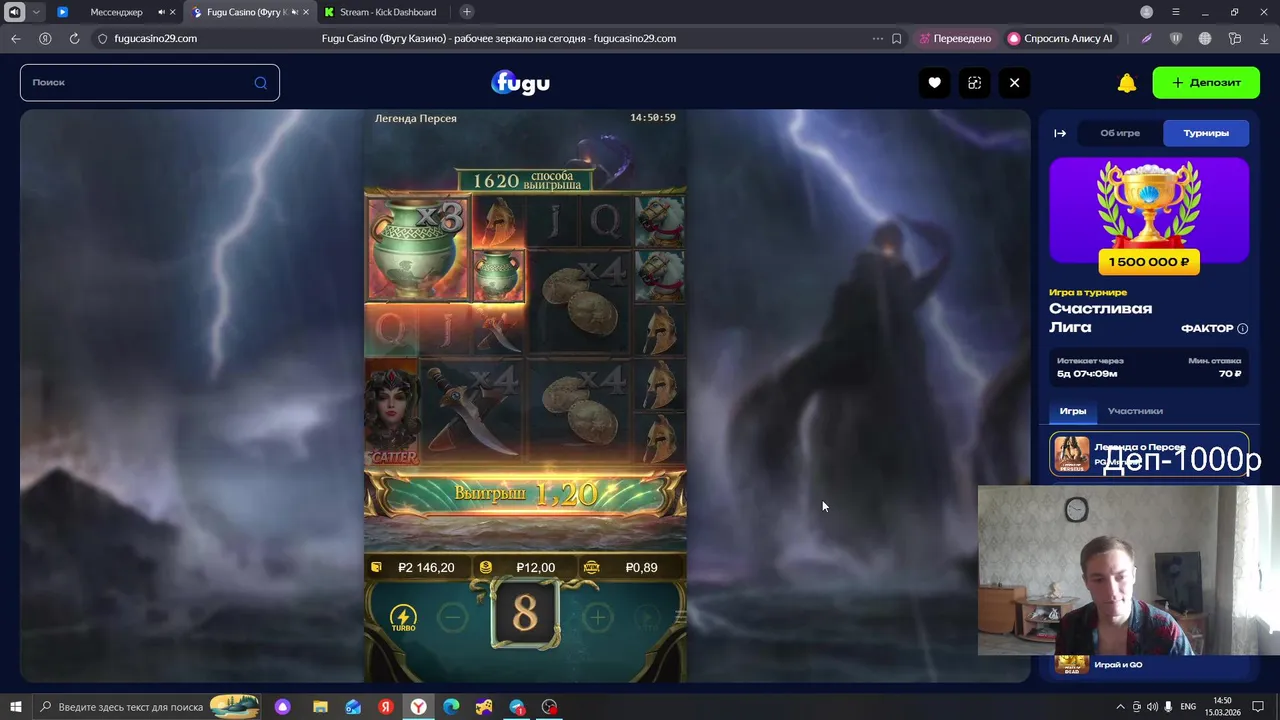This screenshot has height=720, width=1280.
Task: Click Спросить Алису AI button
Action: click(1061, 38)
